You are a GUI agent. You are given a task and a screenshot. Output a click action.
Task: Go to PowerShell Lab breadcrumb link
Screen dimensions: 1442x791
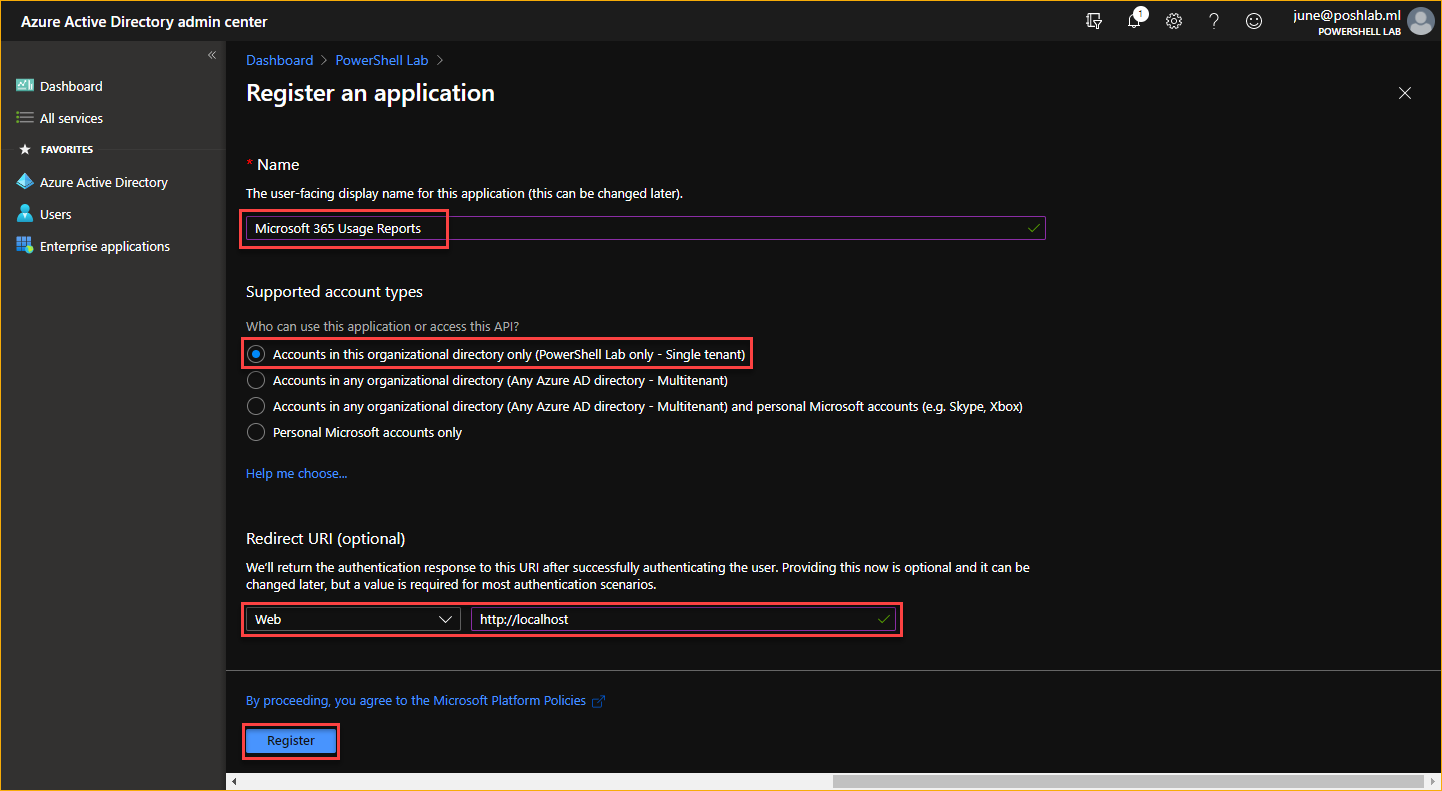point(382,60)
